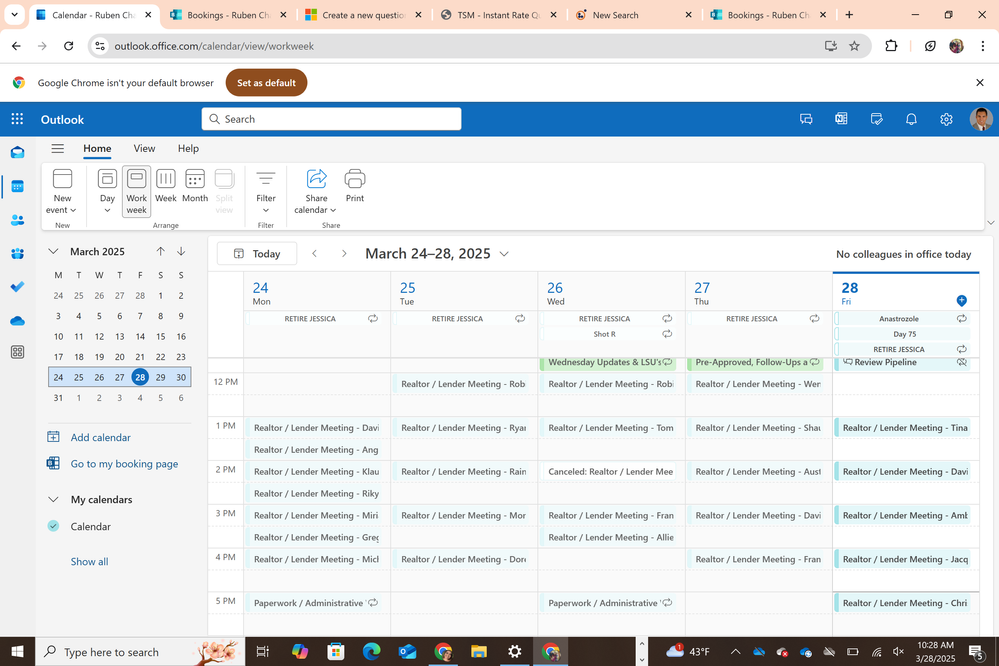Open the Outlook app launcher grid
This screenshot has height=666, width=999.
pyautogui.click(x=17, y=119)
